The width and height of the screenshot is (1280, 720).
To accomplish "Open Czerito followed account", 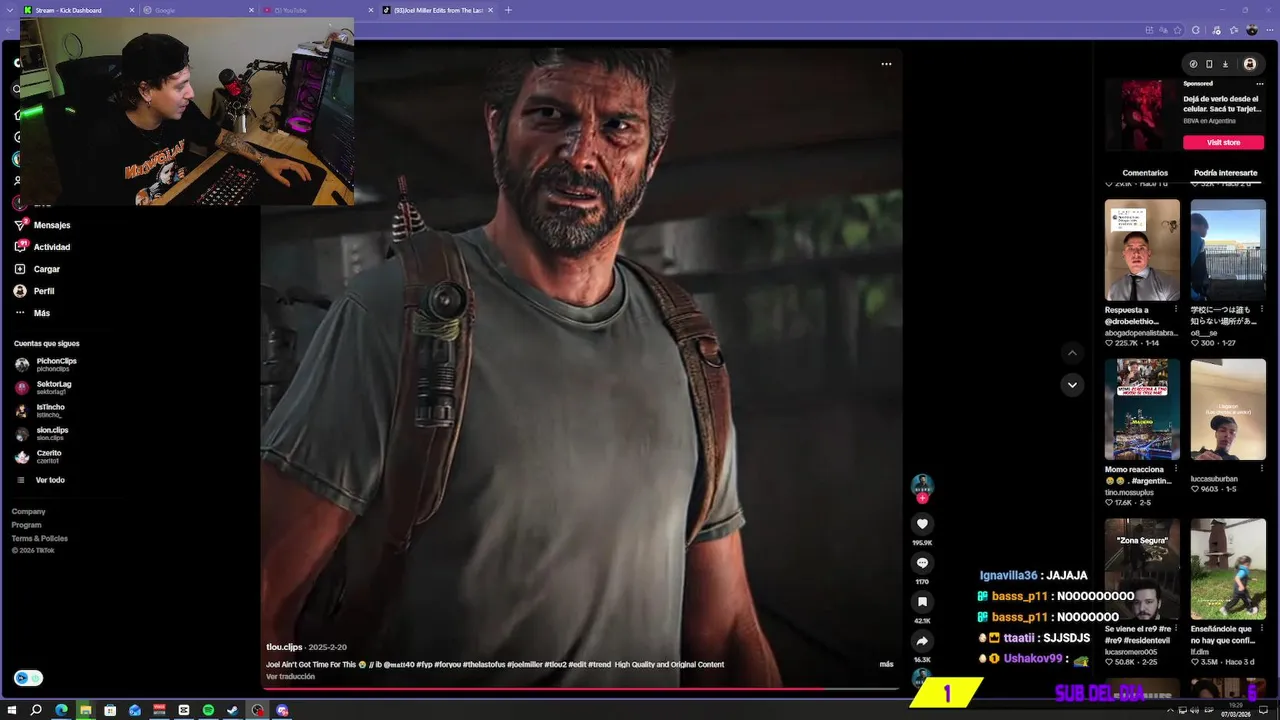I will click(x=38, y=456).
